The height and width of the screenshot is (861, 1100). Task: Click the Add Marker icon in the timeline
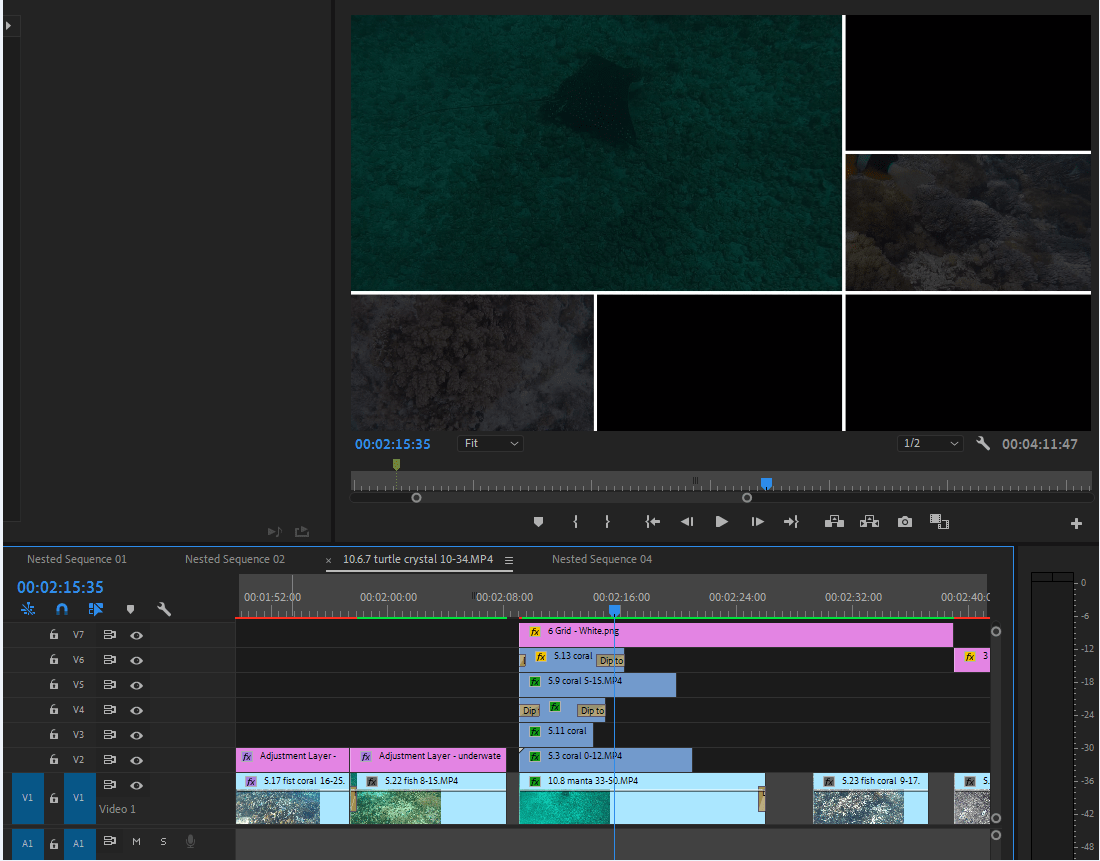pyautogui.click(x=130, y=608)
